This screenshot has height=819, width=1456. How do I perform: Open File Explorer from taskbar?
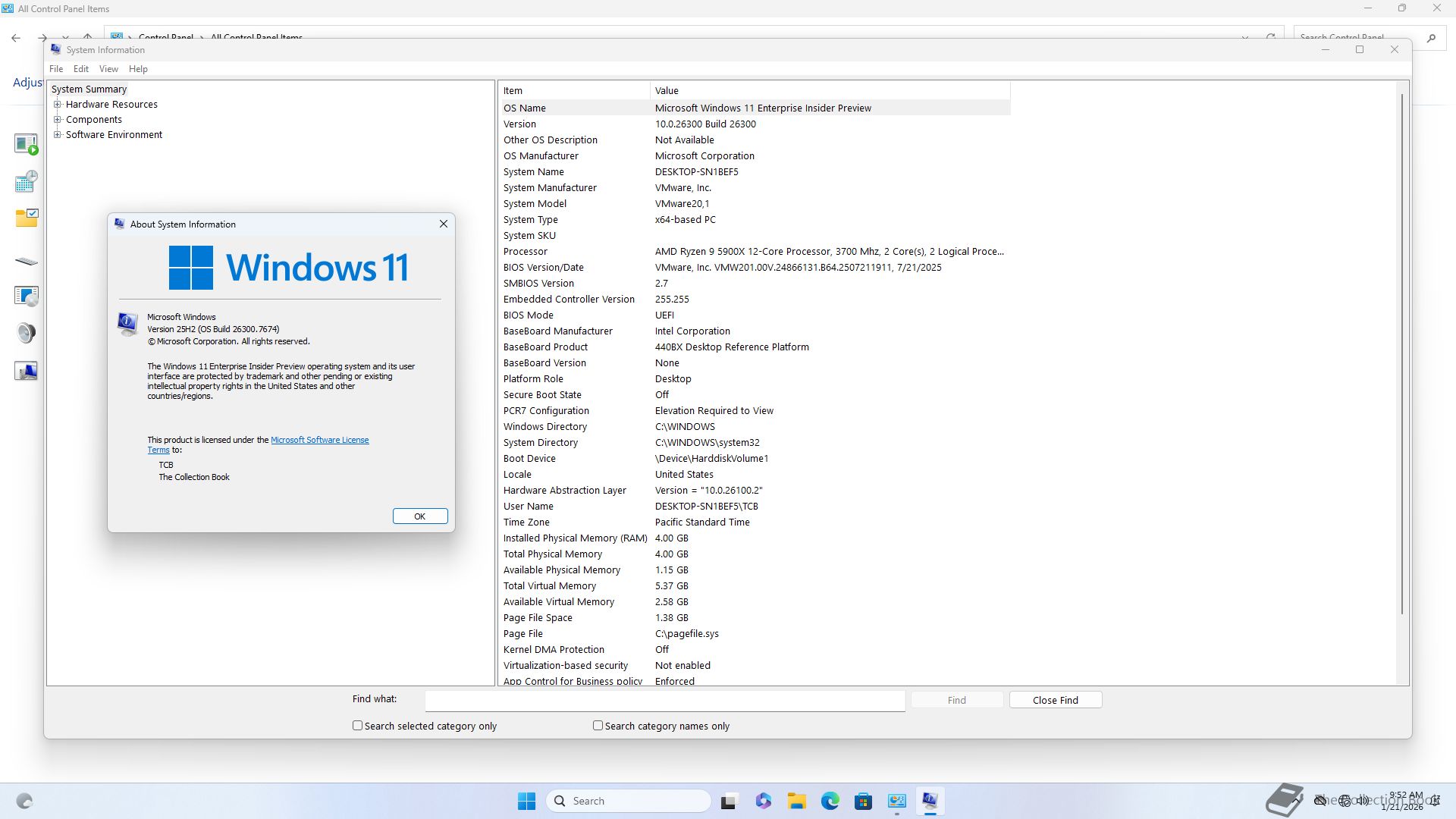(x=796, y=801)
